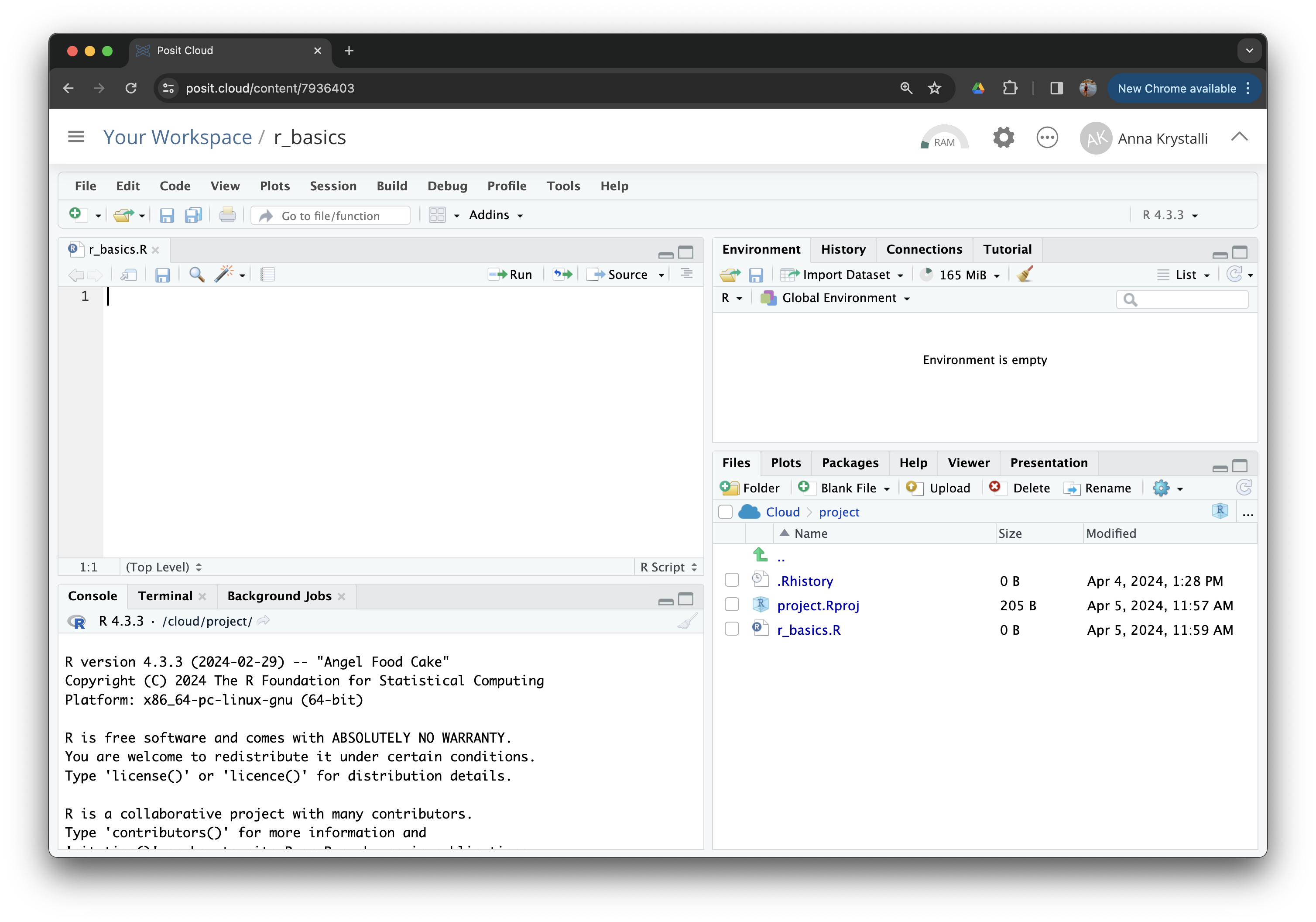Clear the console with broom icon
Viewport: 1316px width, 922px height.
(687, 622)
